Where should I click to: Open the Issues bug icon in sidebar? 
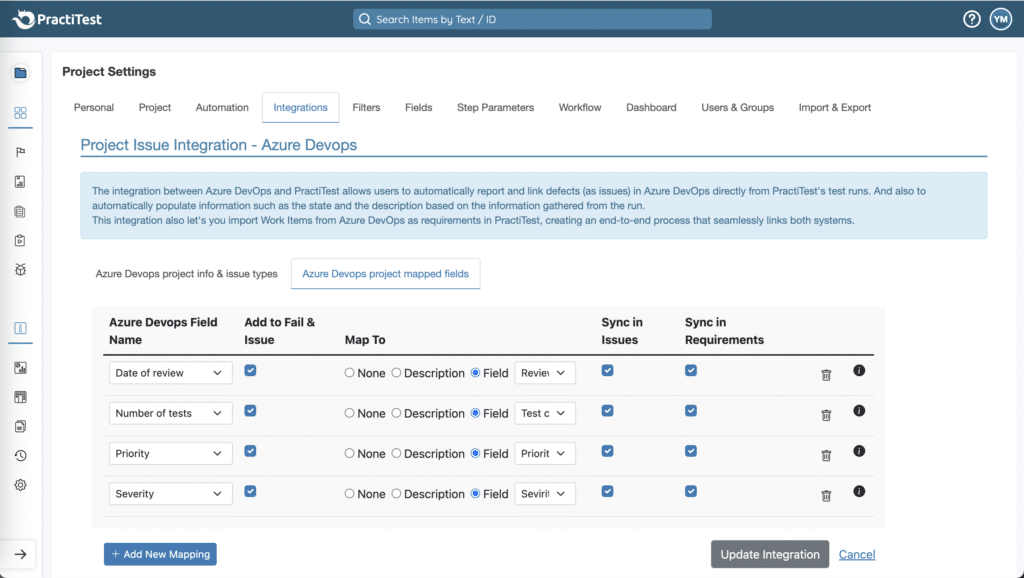pyautogui.click(x=20, y=269)
